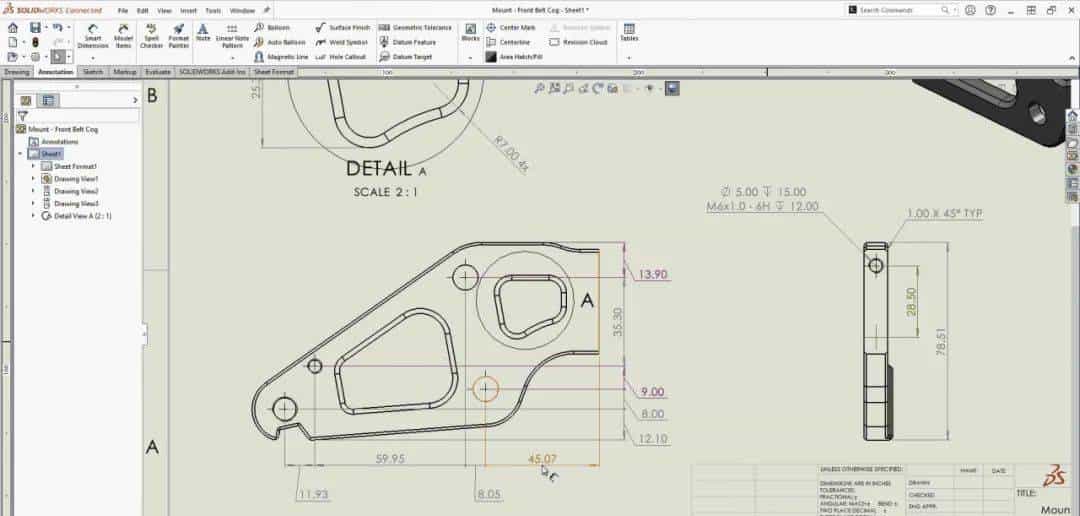Activate the Format Painter

[x=178, y=36]
